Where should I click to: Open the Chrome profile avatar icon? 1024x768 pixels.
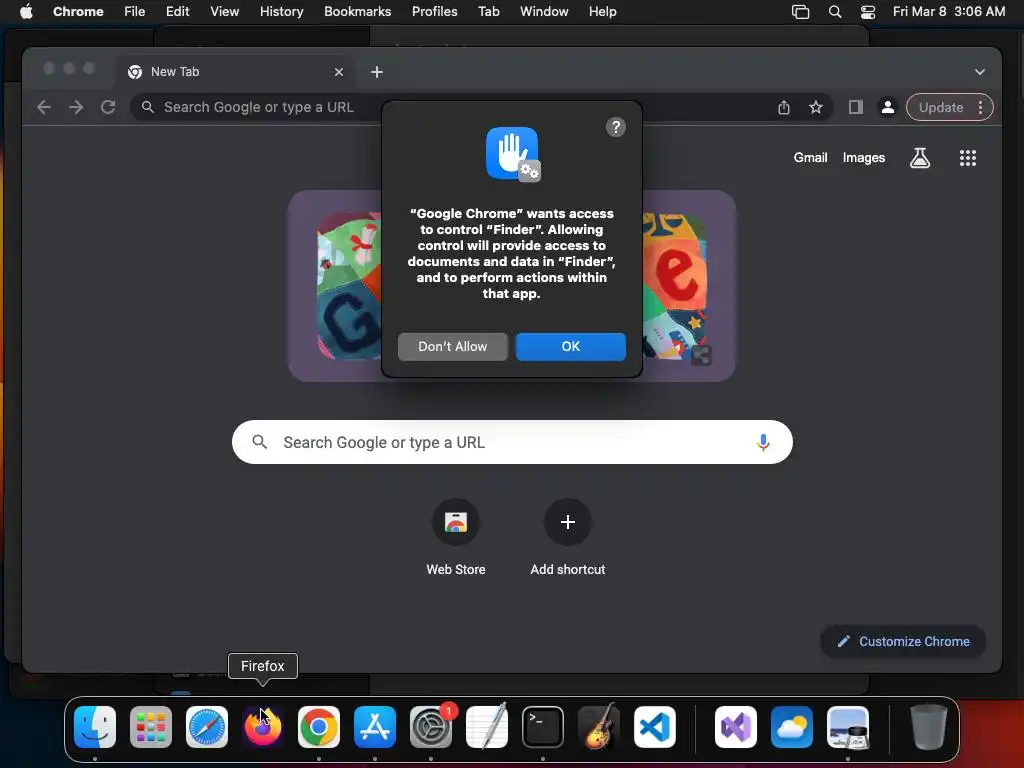tap(888, 107)
